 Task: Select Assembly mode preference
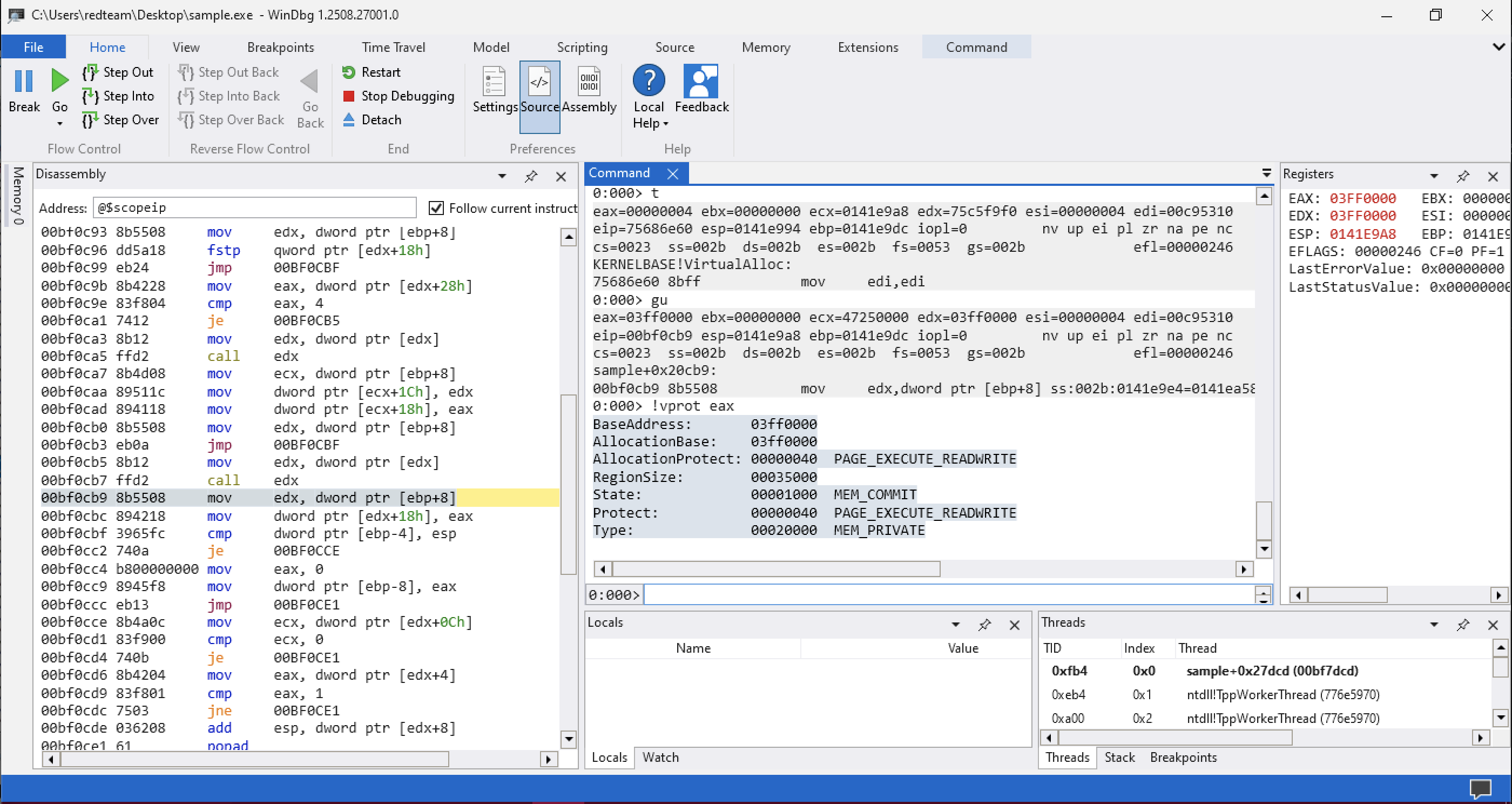point(589,90)
